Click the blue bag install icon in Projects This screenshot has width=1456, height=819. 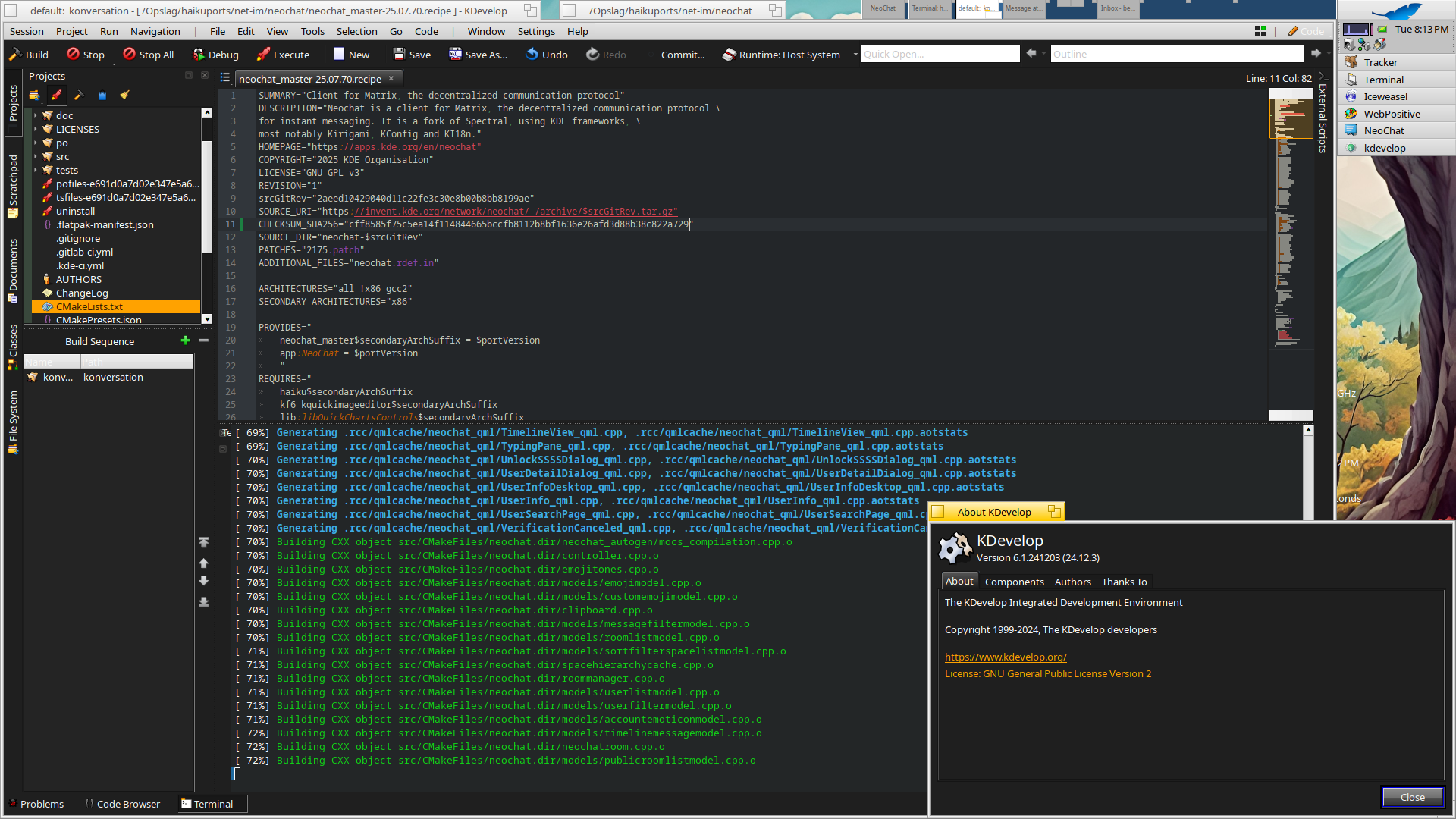(x=102, y=95)
